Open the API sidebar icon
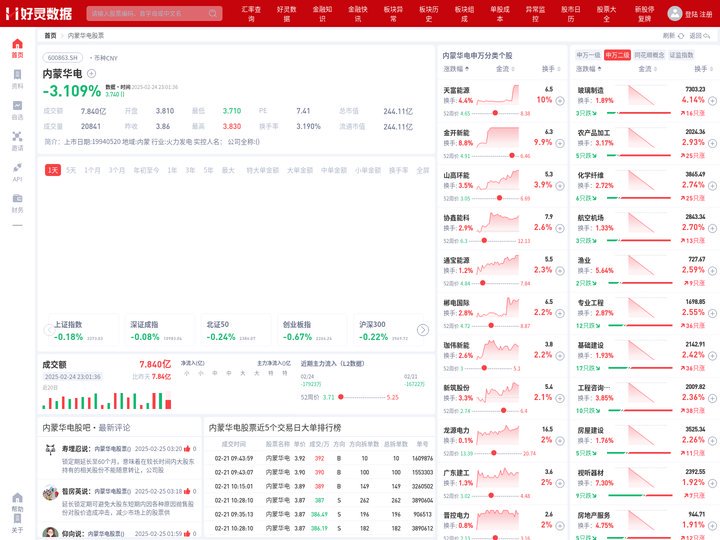This screenshot has height=540, width=720. (x=17, y=167)
